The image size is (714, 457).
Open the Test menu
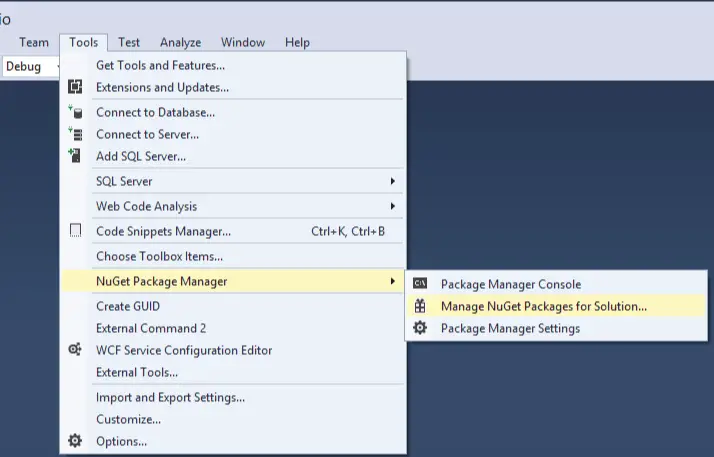pyautogui.click(x=129, y=42)
